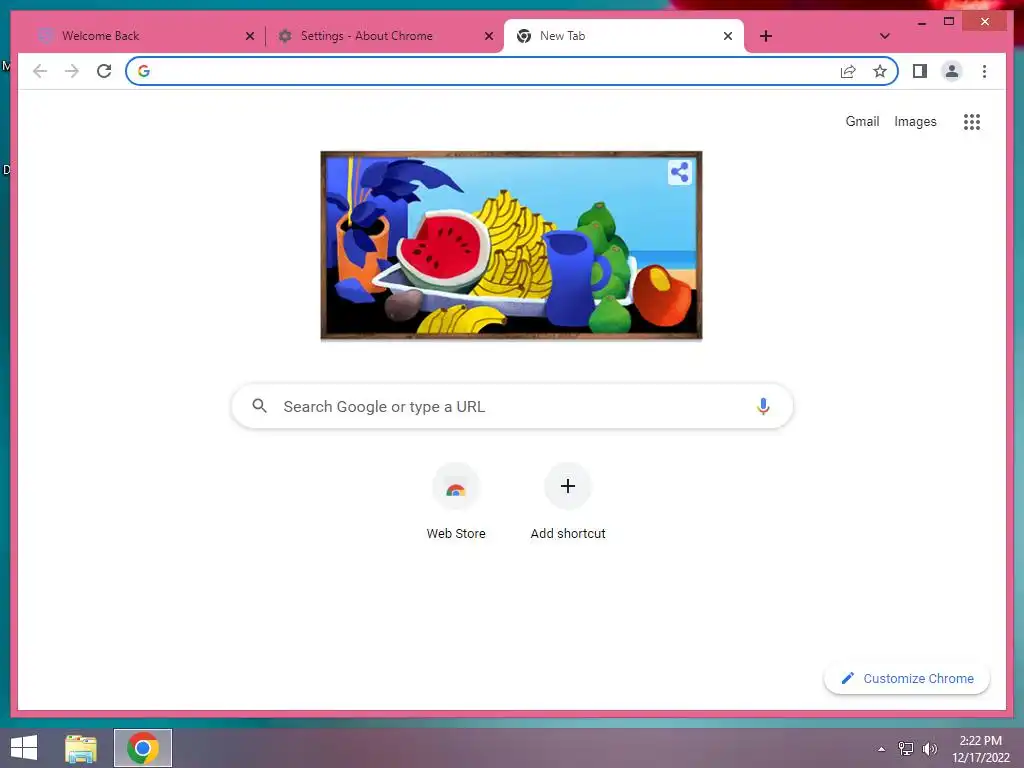Open the network tray icon
This screenshot has width=1024, height=768.
906,748
